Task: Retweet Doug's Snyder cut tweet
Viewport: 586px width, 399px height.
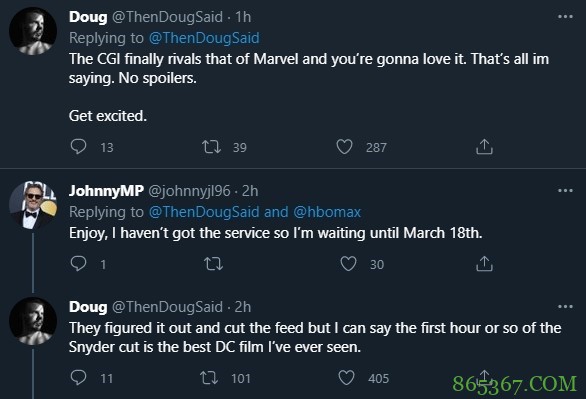Action: 209,378
